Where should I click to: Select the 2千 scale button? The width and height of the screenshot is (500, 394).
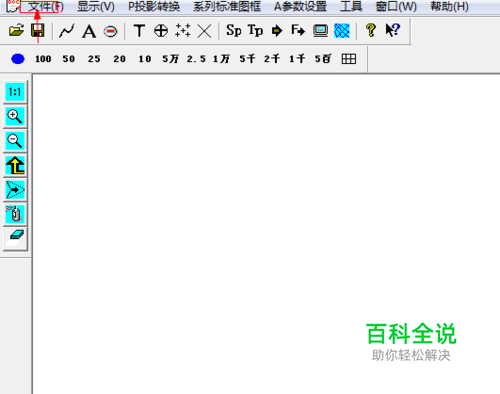pos(272,59)
